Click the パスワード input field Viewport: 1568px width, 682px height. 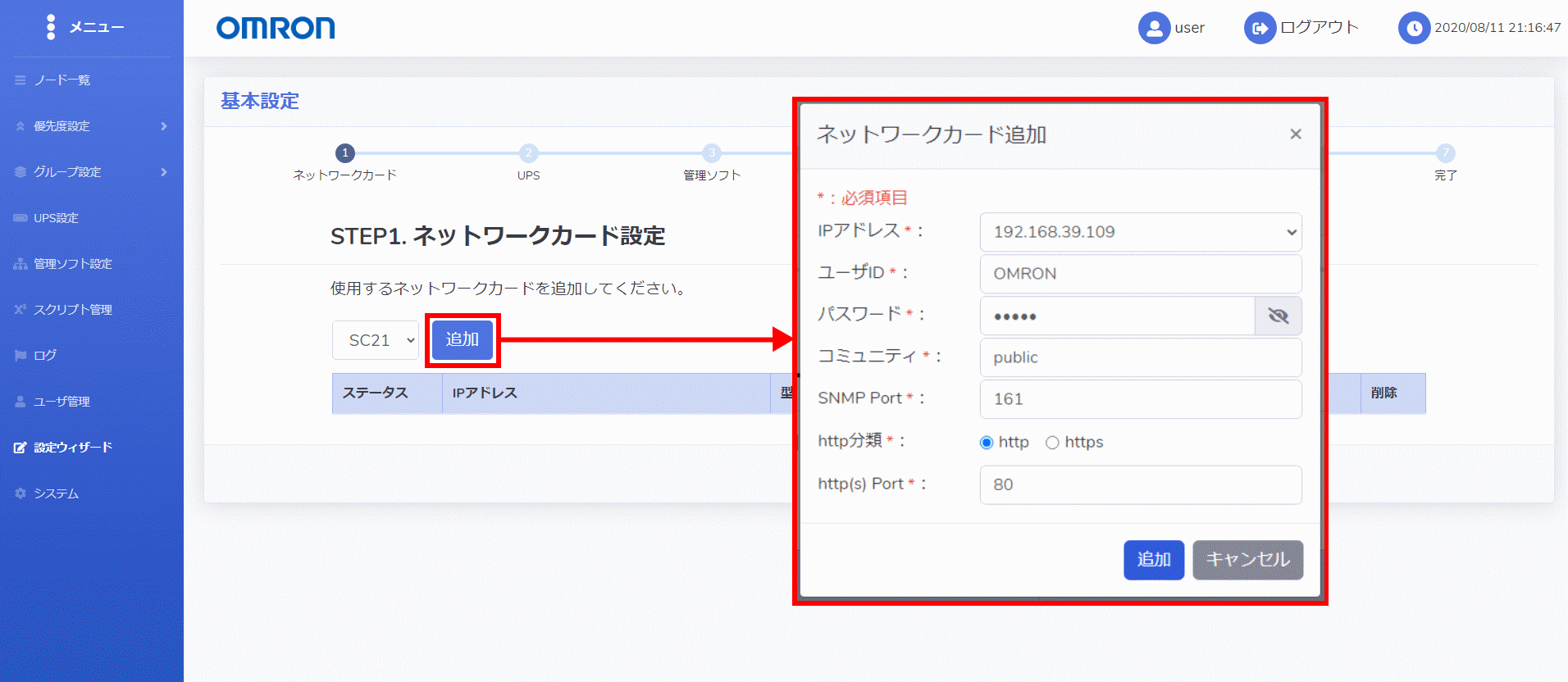coord(1118,316)
